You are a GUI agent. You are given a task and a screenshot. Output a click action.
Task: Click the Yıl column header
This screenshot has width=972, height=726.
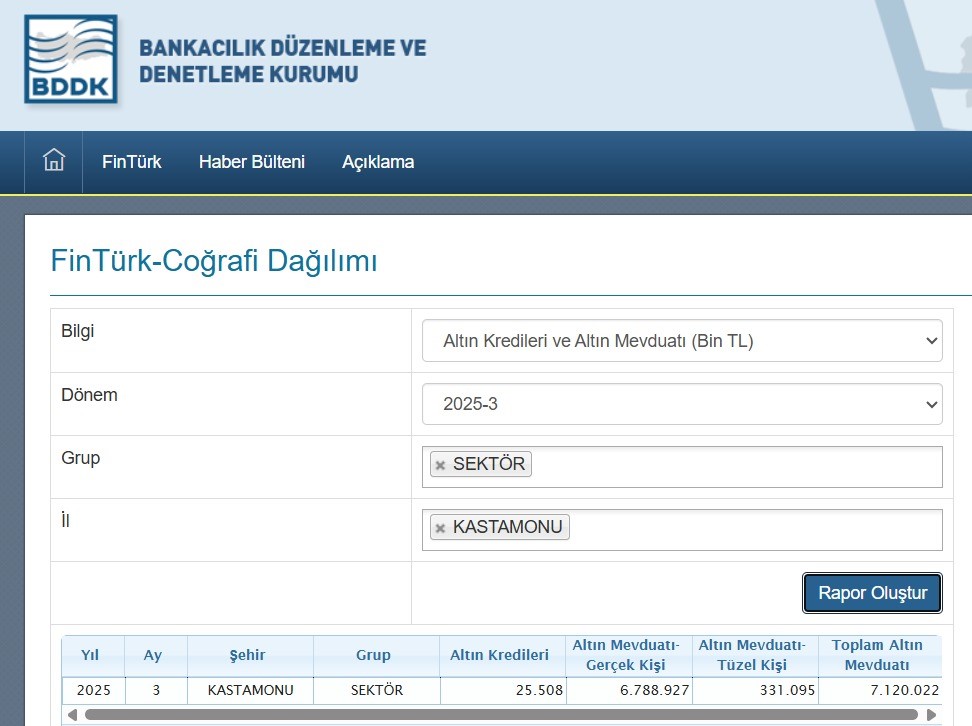93,655
